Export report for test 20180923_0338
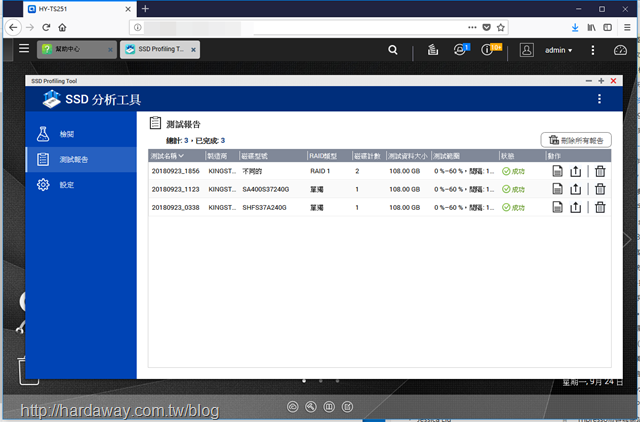The image size is (640, 422). 576,207
